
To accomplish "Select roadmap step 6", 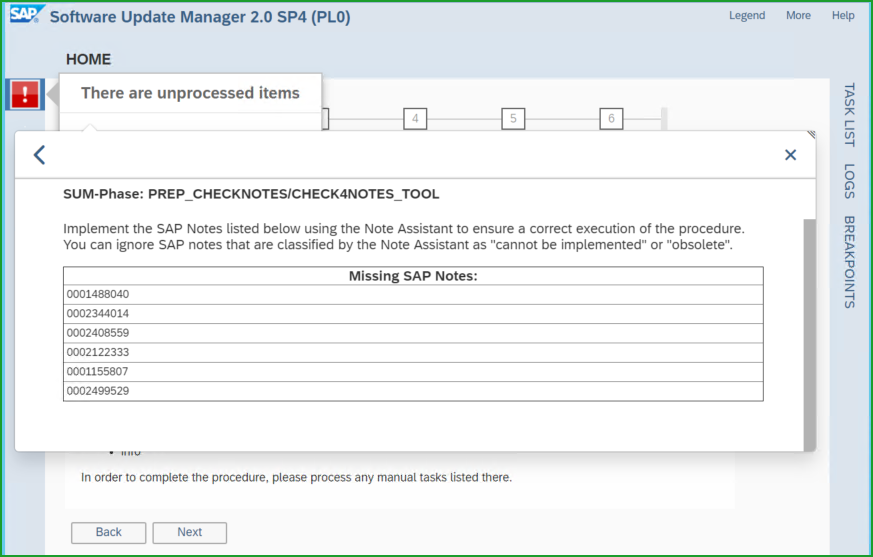I will 611,119.
